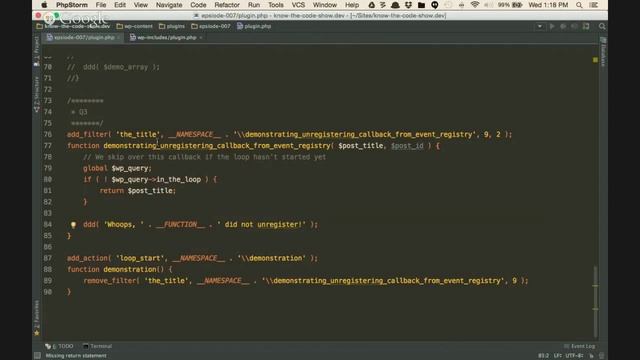Screen dimensions: 640x360
Task: Click the Run button in toolbar
Action: (552, 26)
